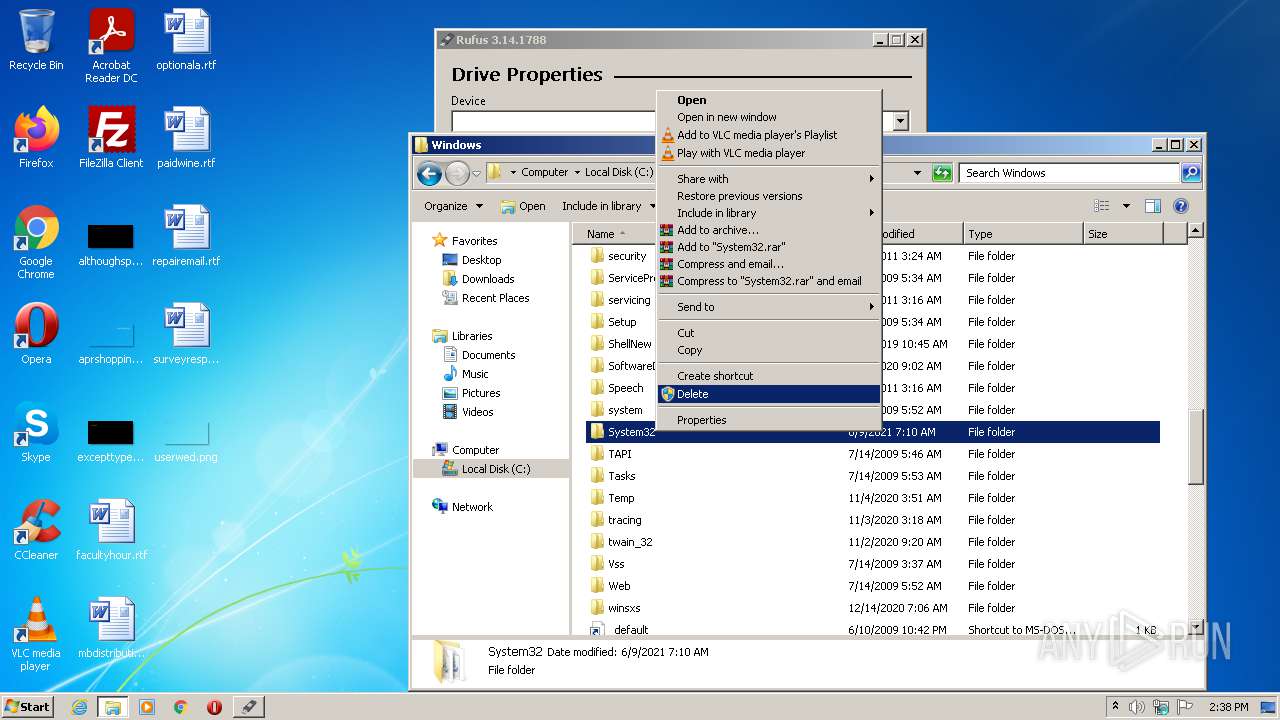Click Explorer forward navigation arrow
The image size is (1280, 720).
pos(457,173)
